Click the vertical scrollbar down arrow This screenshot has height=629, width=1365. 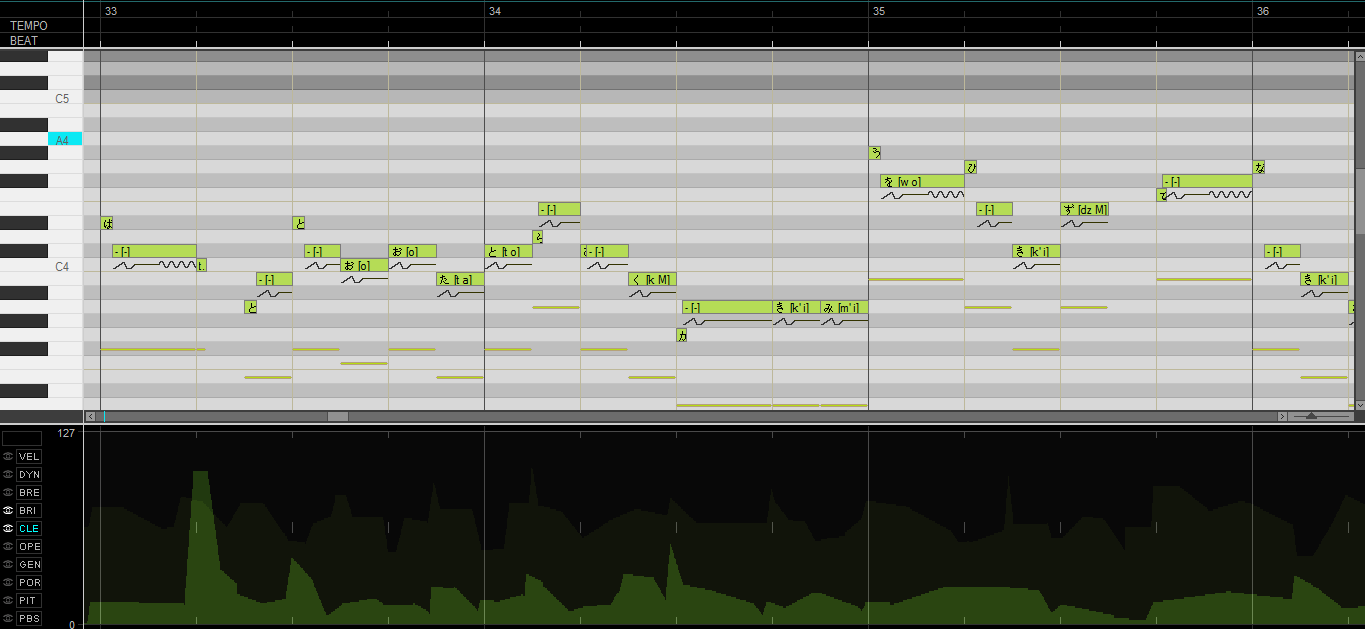pos(1359,404)
